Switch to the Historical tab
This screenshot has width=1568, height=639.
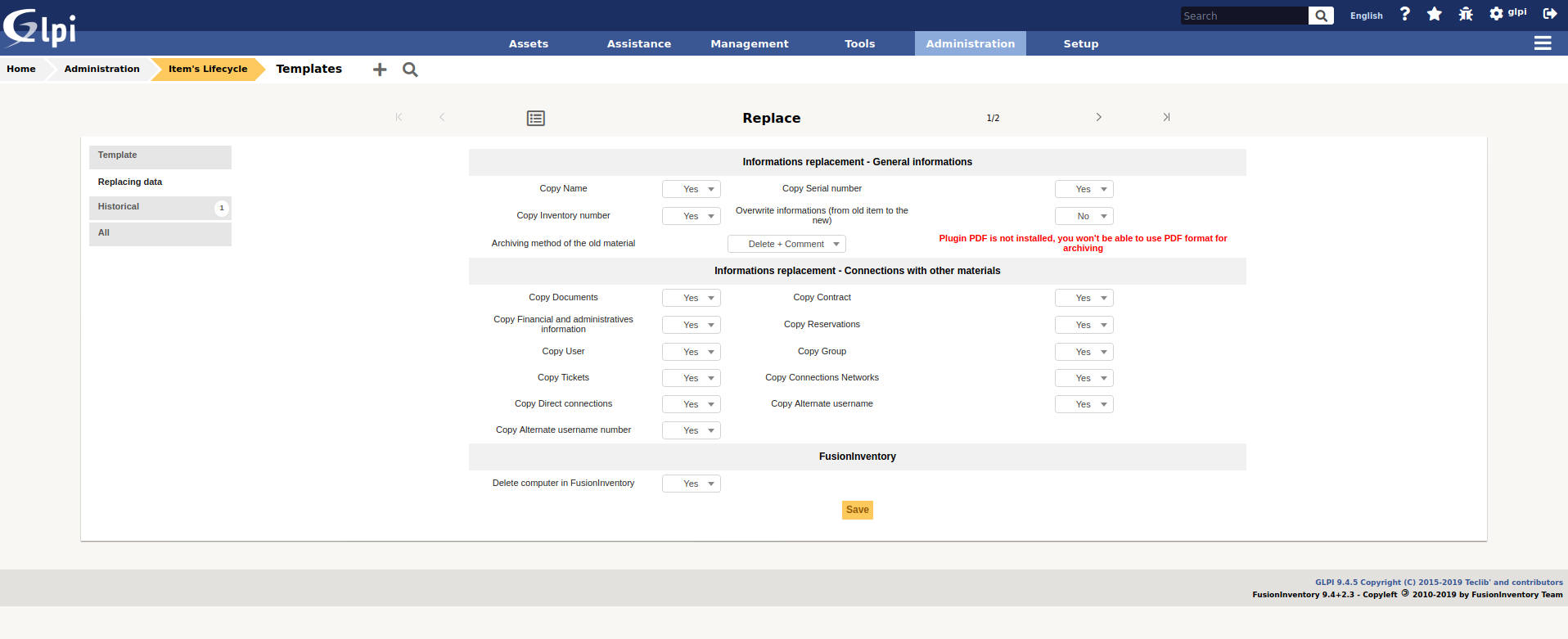point(160,207)
